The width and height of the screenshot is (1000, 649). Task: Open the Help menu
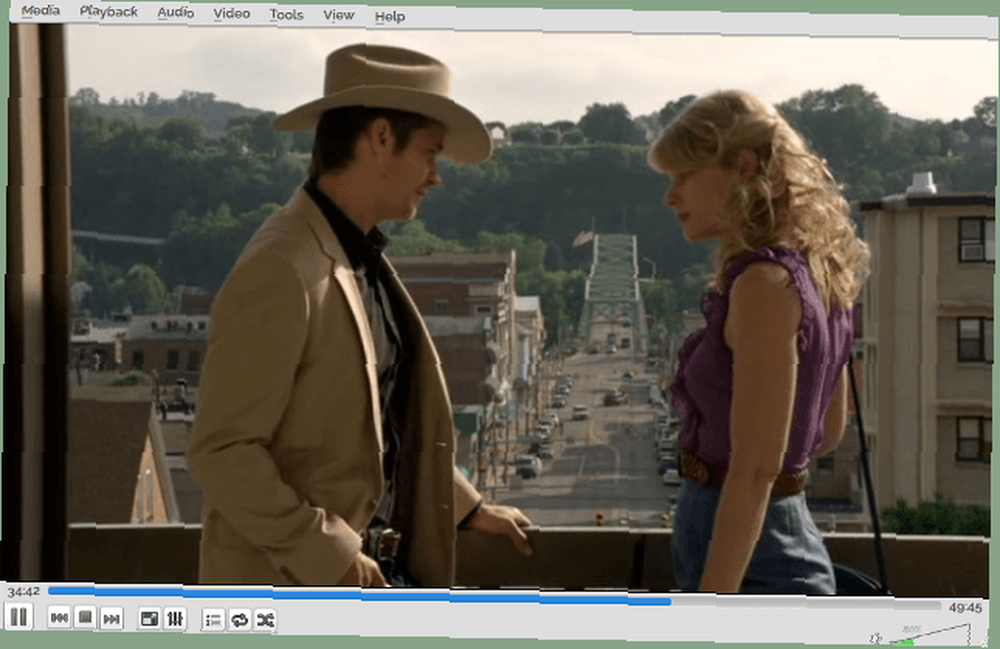point(390,17)
